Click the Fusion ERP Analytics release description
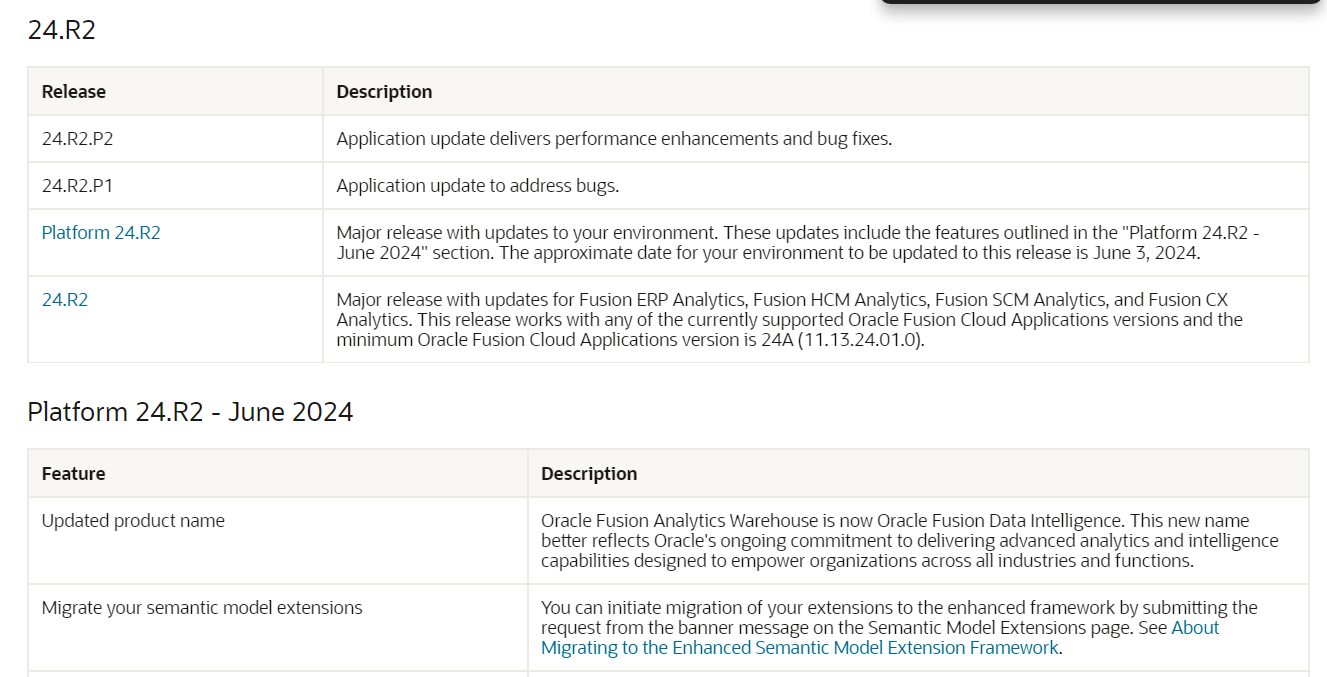 click(790, 320)
